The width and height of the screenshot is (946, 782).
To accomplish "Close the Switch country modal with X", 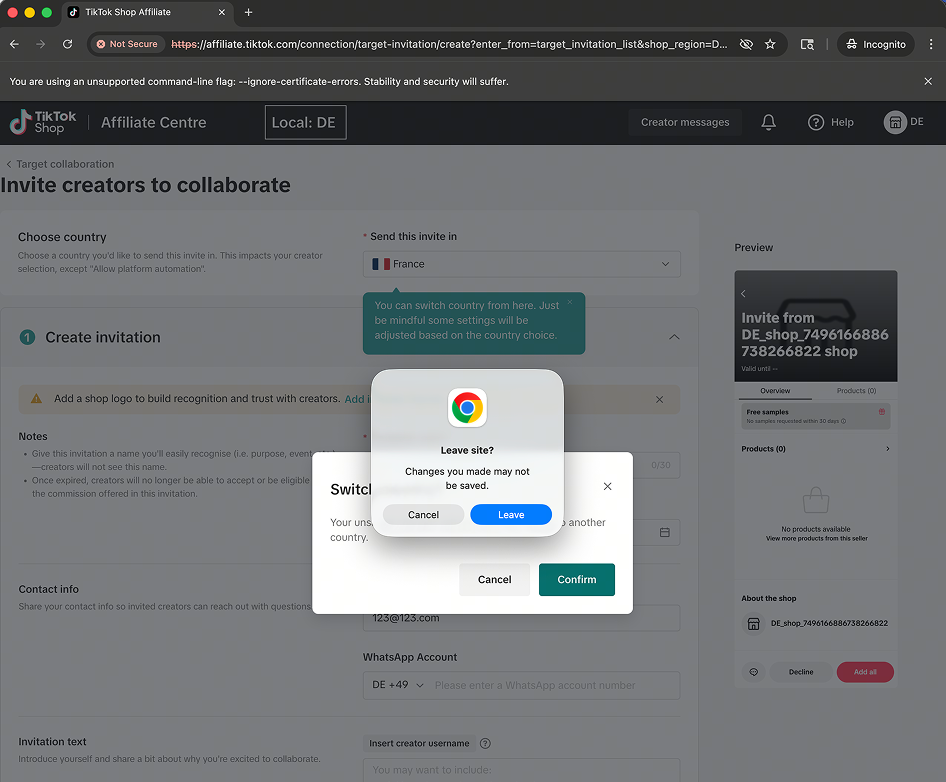I will pos(608,486).
